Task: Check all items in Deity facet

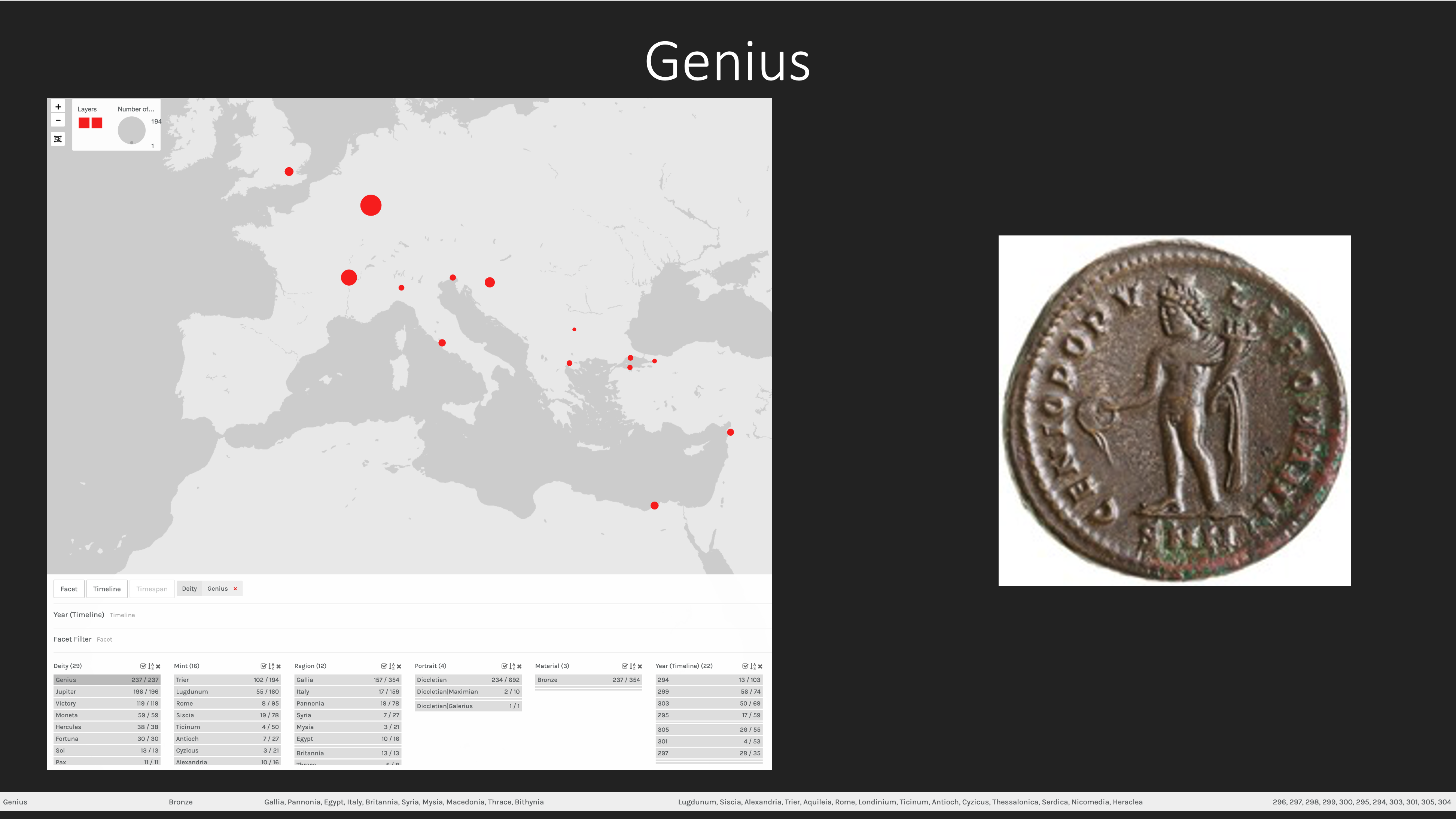Action: [143, 666]
